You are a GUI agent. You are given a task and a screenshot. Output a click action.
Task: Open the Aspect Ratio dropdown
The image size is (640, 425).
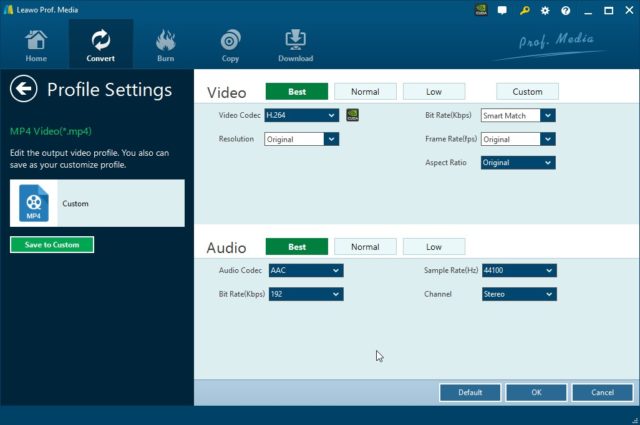[x=518, y=162]
